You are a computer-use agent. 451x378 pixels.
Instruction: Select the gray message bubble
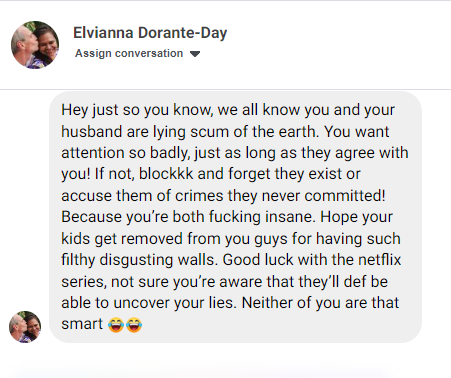[x=235, y=217]
